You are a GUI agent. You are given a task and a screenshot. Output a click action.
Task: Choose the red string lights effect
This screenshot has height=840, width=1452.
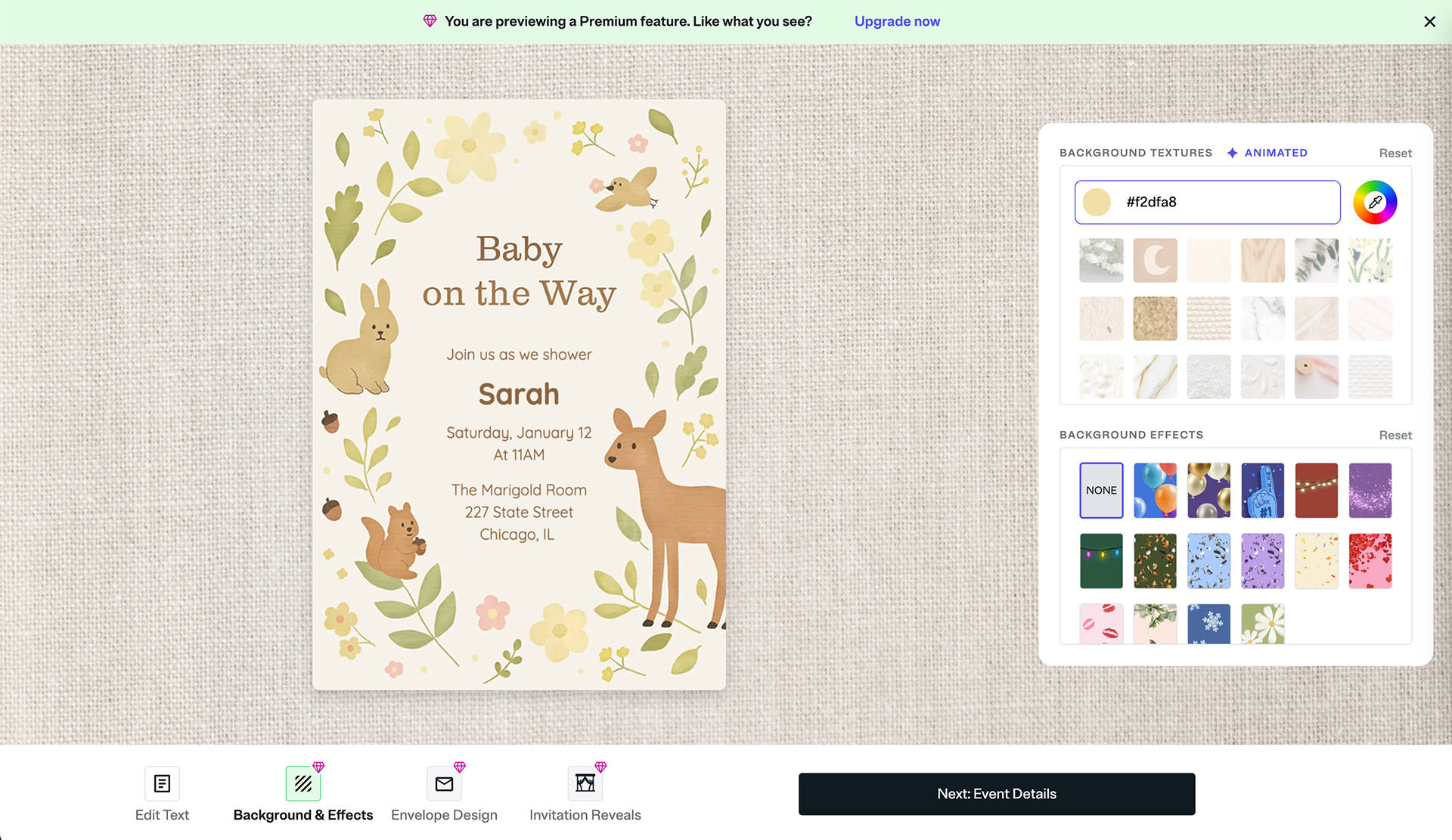[1316, 490]
